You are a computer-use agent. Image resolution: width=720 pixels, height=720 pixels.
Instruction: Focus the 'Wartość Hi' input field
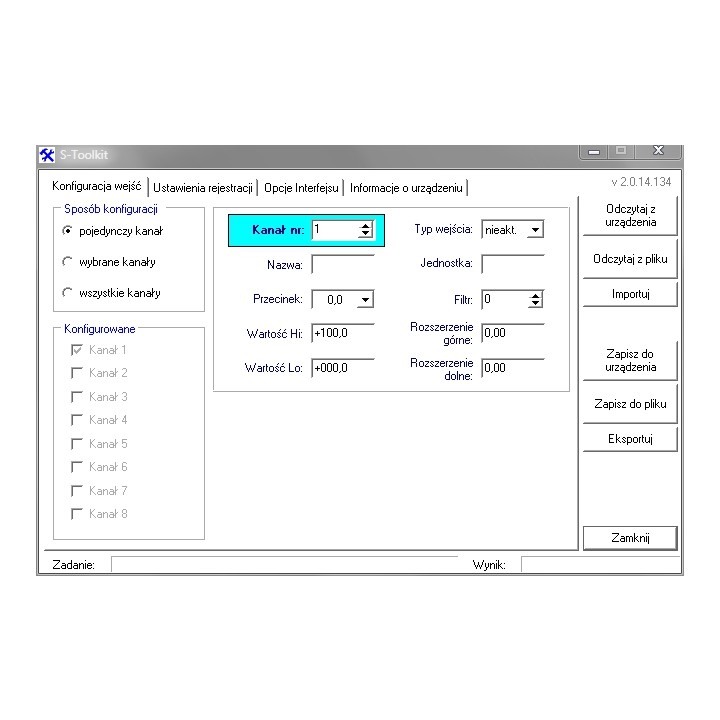[343, 333]
